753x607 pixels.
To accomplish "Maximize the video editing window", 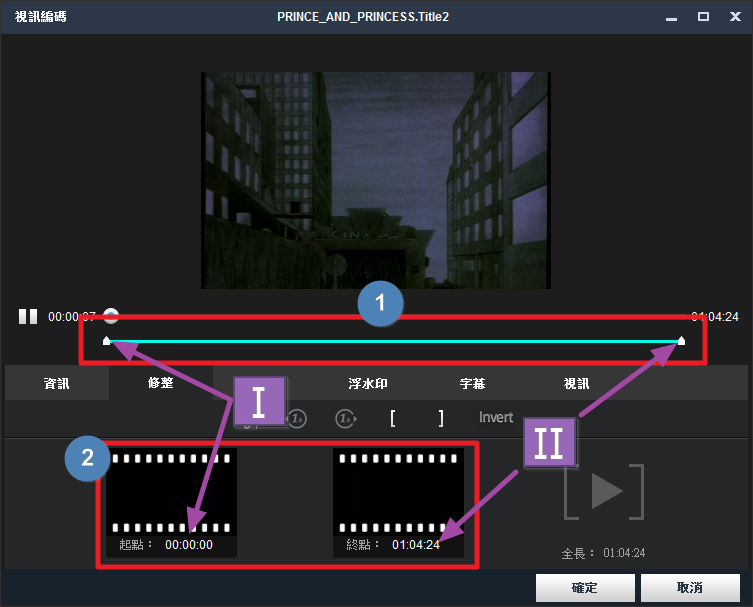I will pos(703,17).
